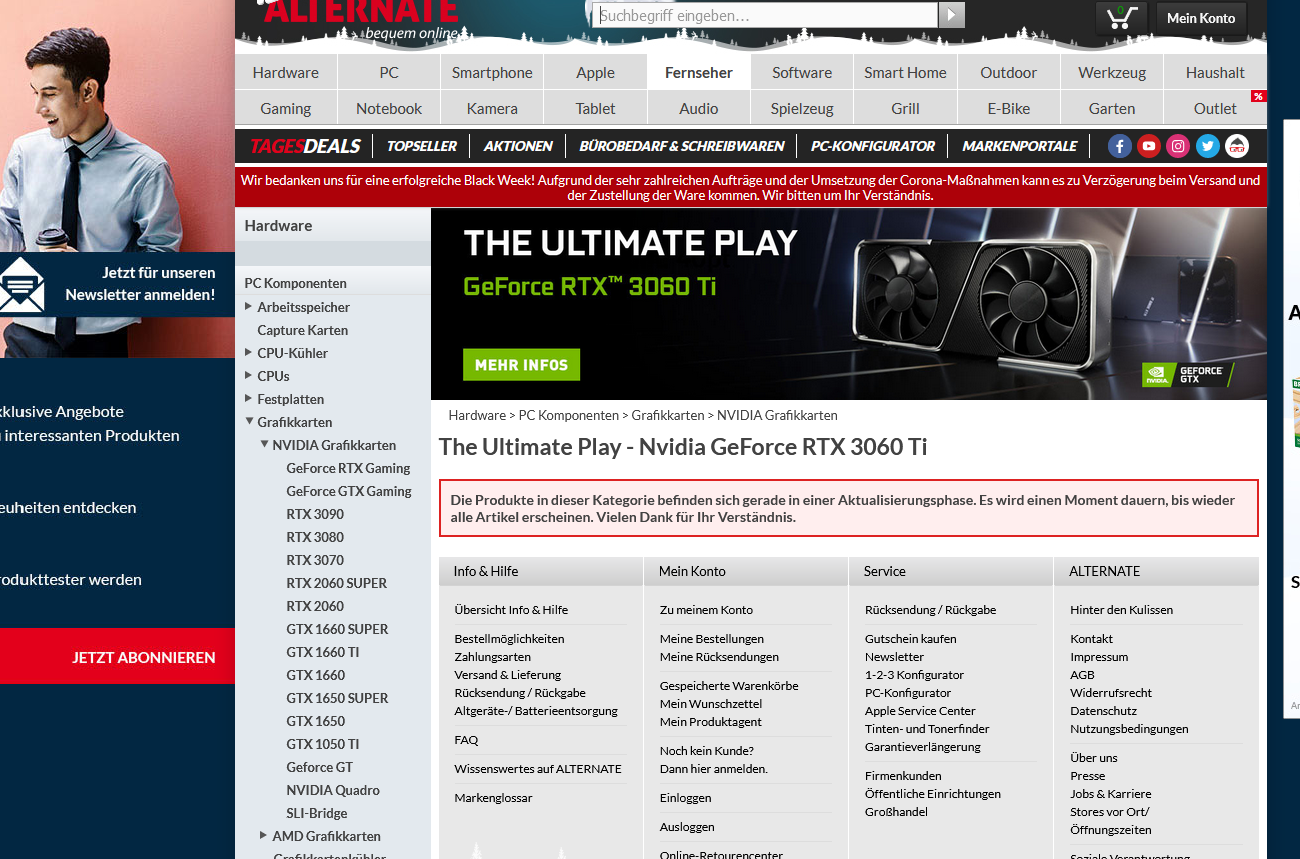This screenshot has height=859, width=1300.
Task: Open ALTERNATE's Twitter icon
Action: (1208, 146)
